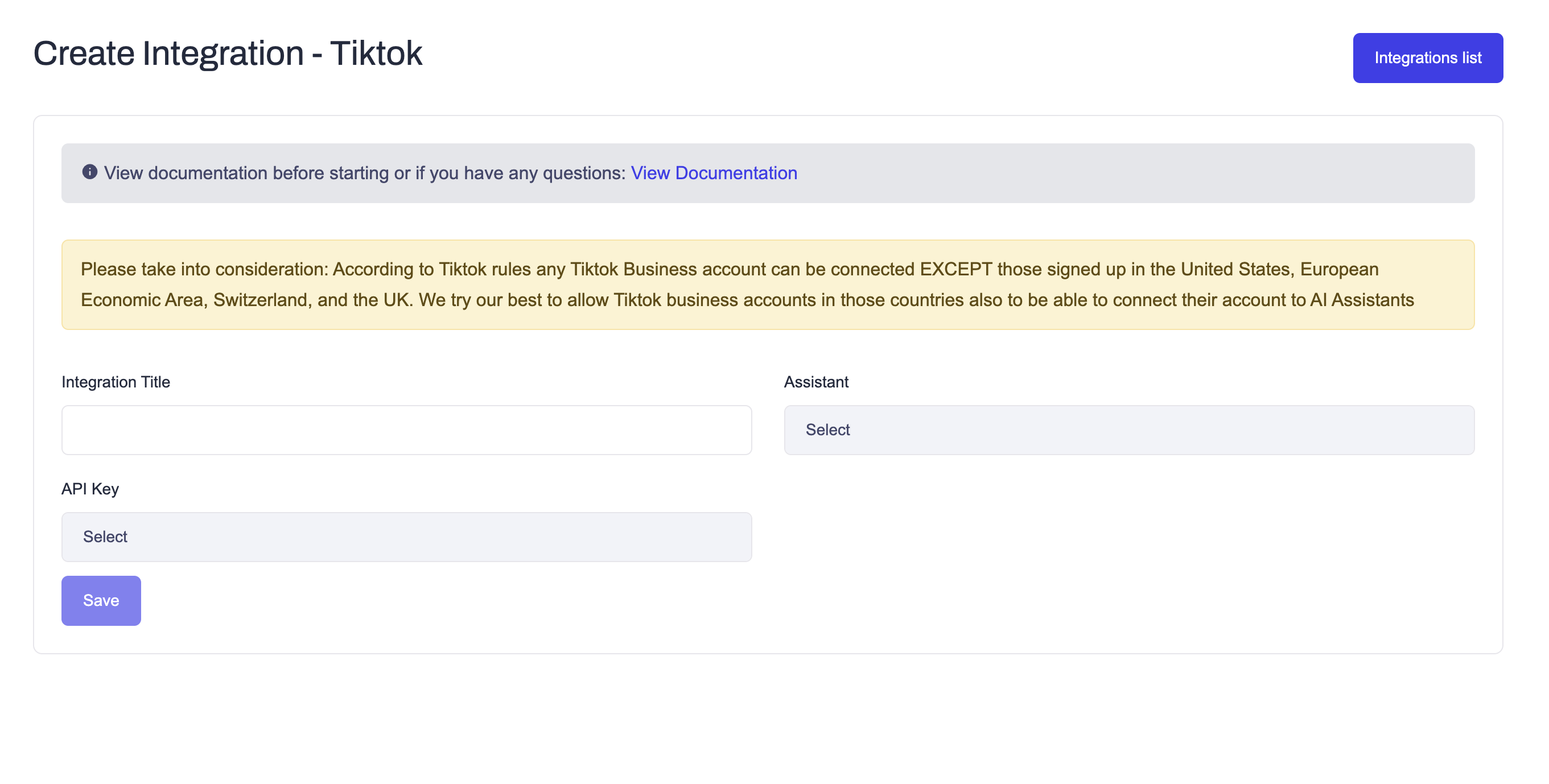Click the Select placeholder in Assistant field

click(x=827, y=430)
